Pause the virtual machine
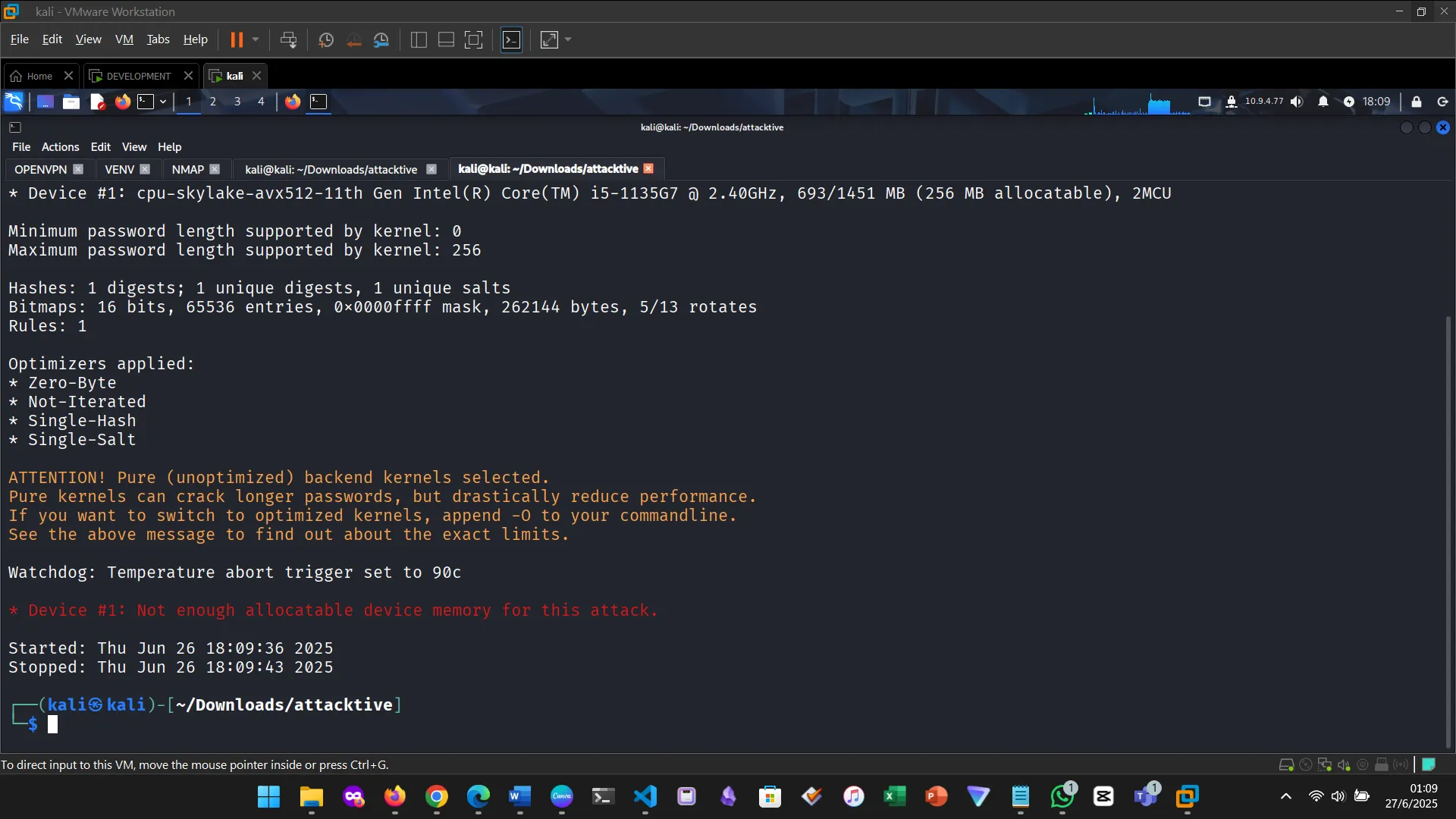The image size is (1456, 819). click(x=238, y=39)
